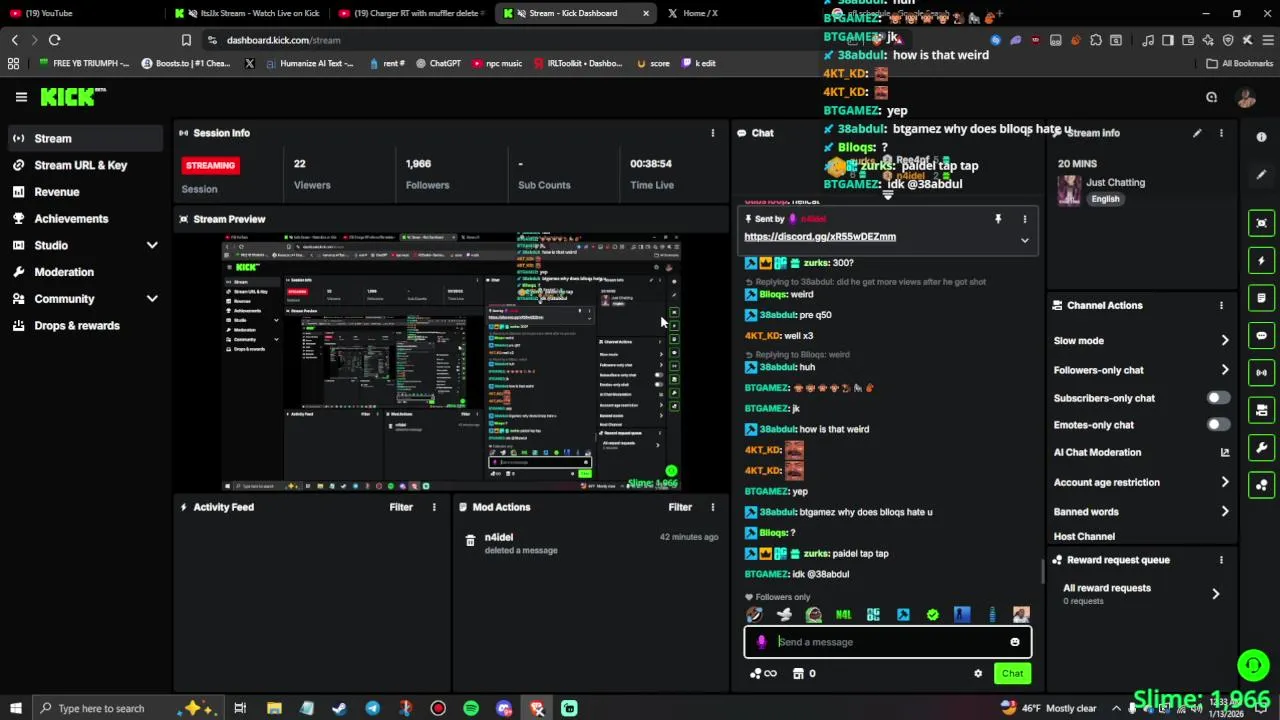Click the Windows Start button

click(x=15, y=708)
